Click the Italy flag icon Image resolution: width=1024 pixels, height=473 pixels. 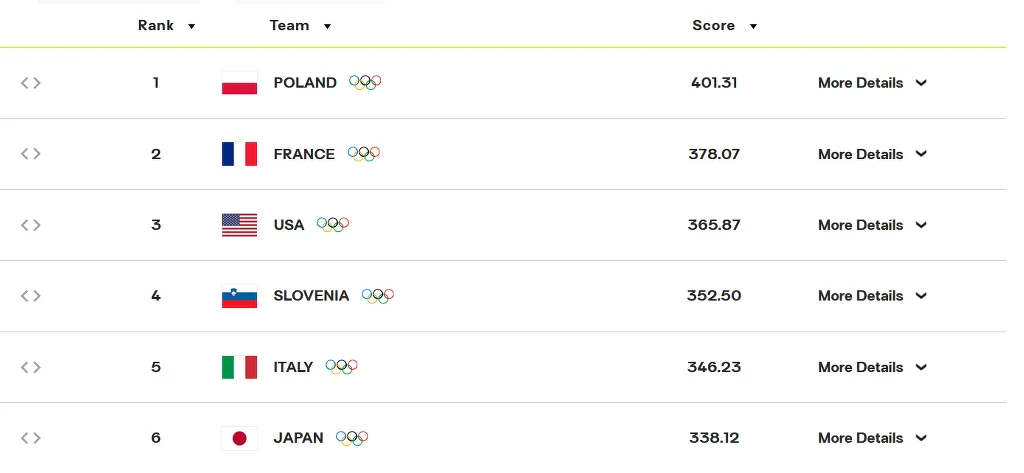tap(239, 367)
